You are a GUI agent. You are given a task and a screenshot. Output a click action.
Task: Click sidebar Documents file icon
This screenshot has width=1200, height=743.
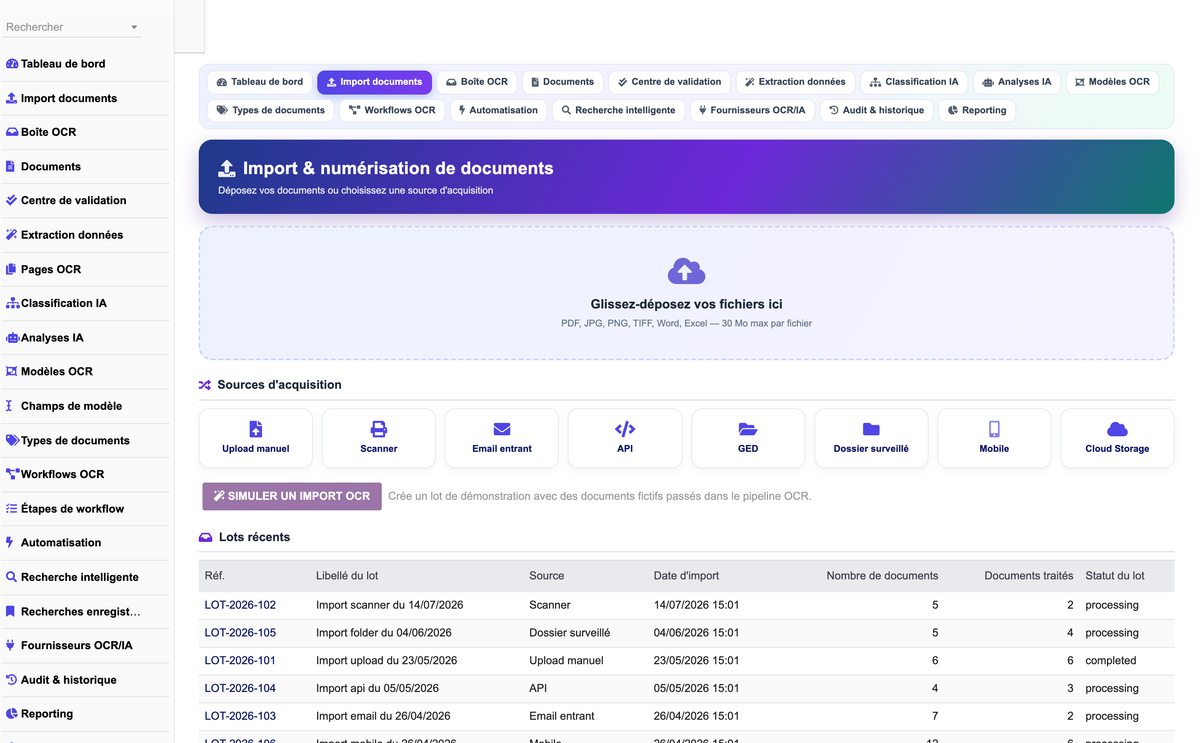point(11,166)
